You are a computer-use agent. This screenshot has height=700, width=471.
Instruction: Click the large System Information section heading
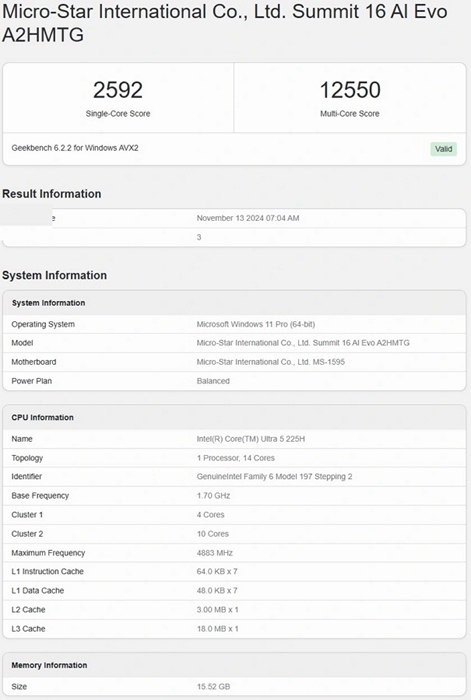pos(54,275)
